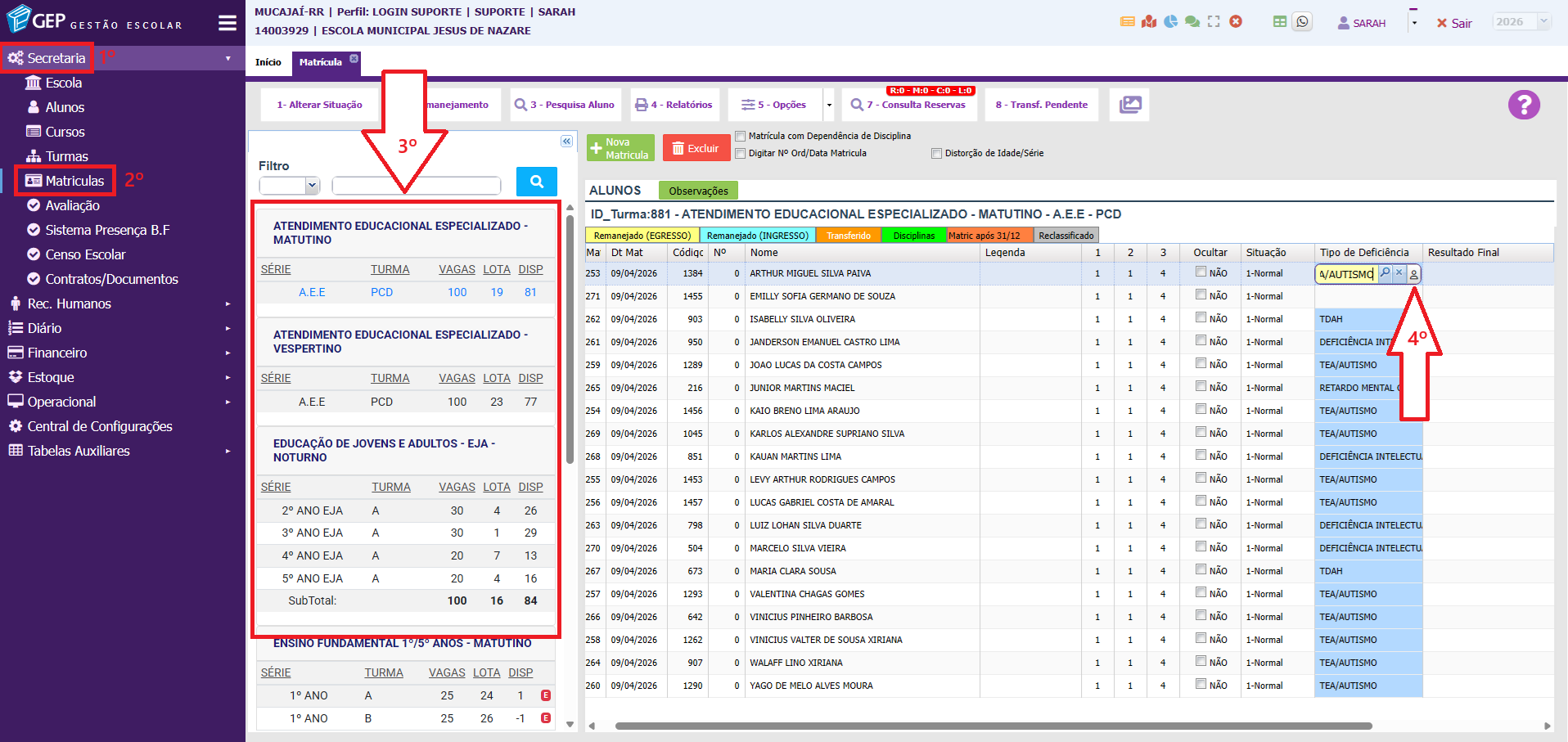Viewport: 1568px width, 742px height.
Task: Click the horizontal scrollbar below student grid
Action: tap(993, 726)
